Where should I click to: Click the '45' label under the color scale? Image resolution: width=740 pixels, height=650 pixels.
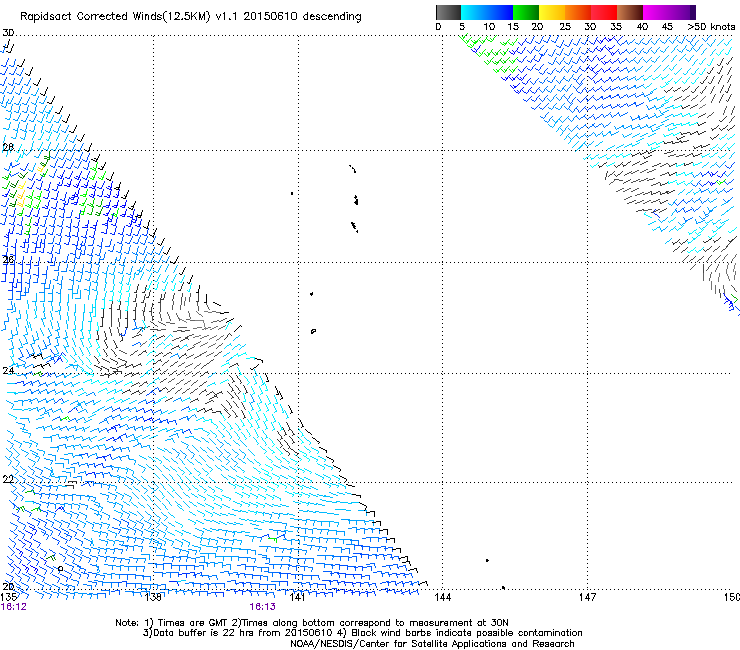667,27
